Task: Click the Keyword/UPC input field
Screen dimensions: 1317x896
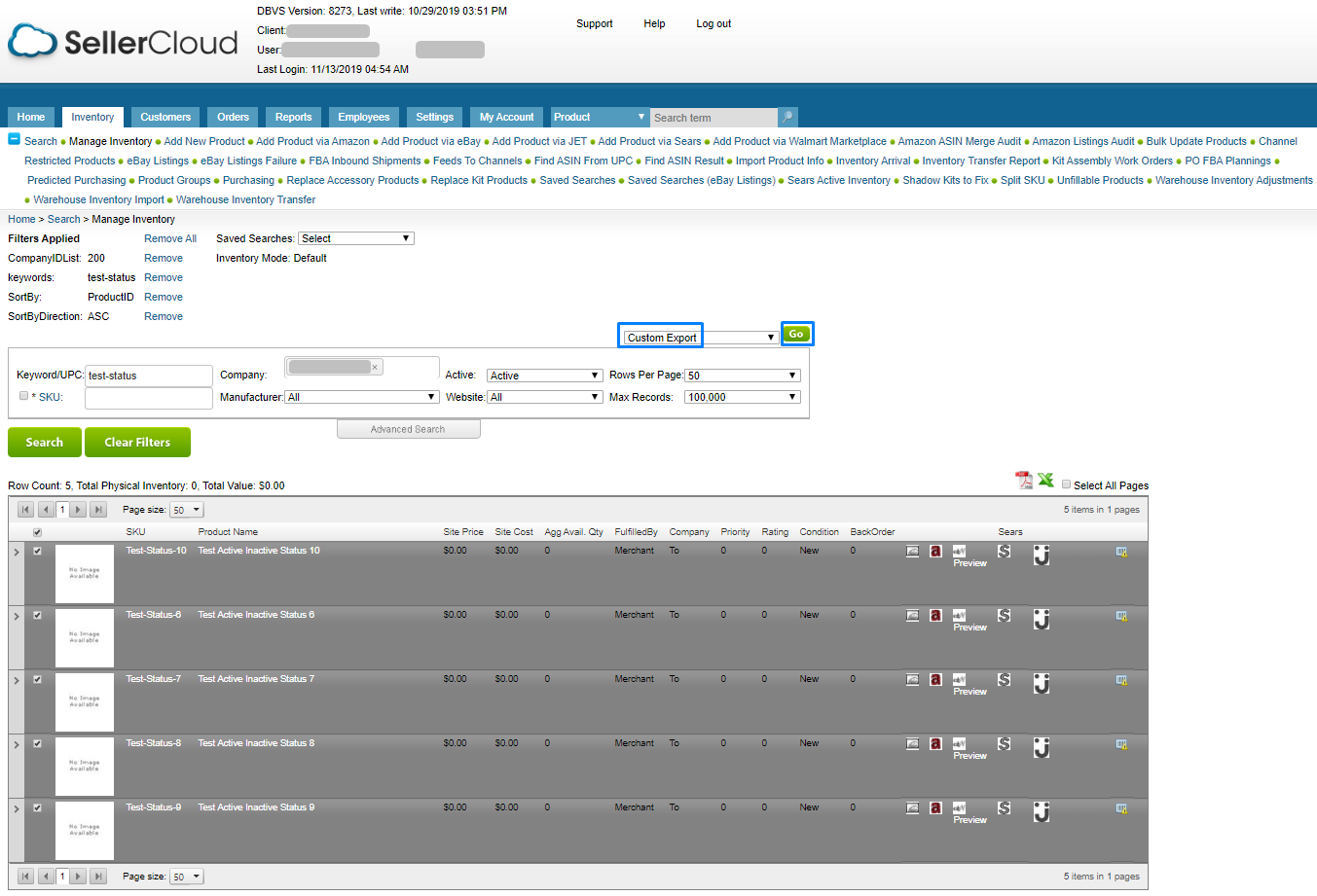Action: pyautogui.click(x=149, y=376)
